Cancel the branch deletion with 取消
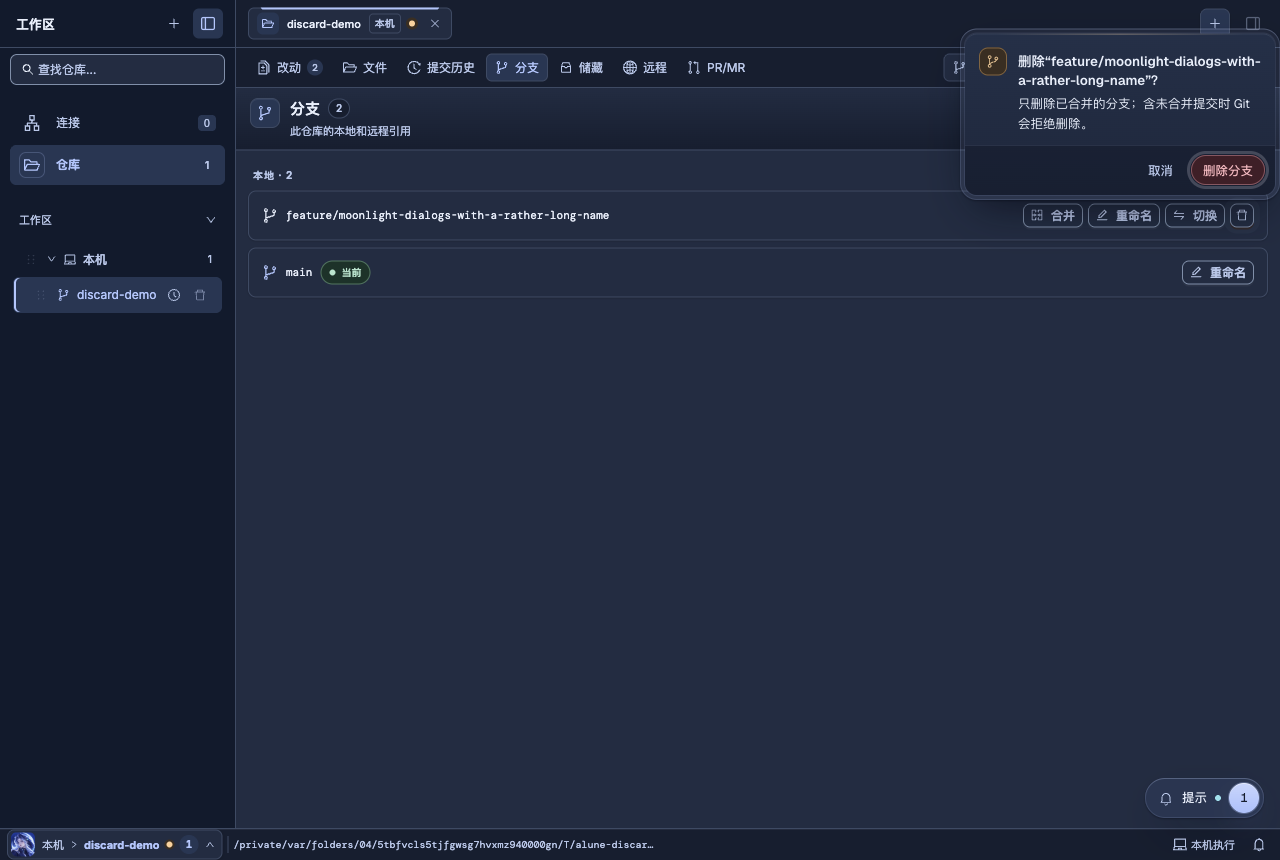This screenshot has height=860, width=1280. [1160, 171]
